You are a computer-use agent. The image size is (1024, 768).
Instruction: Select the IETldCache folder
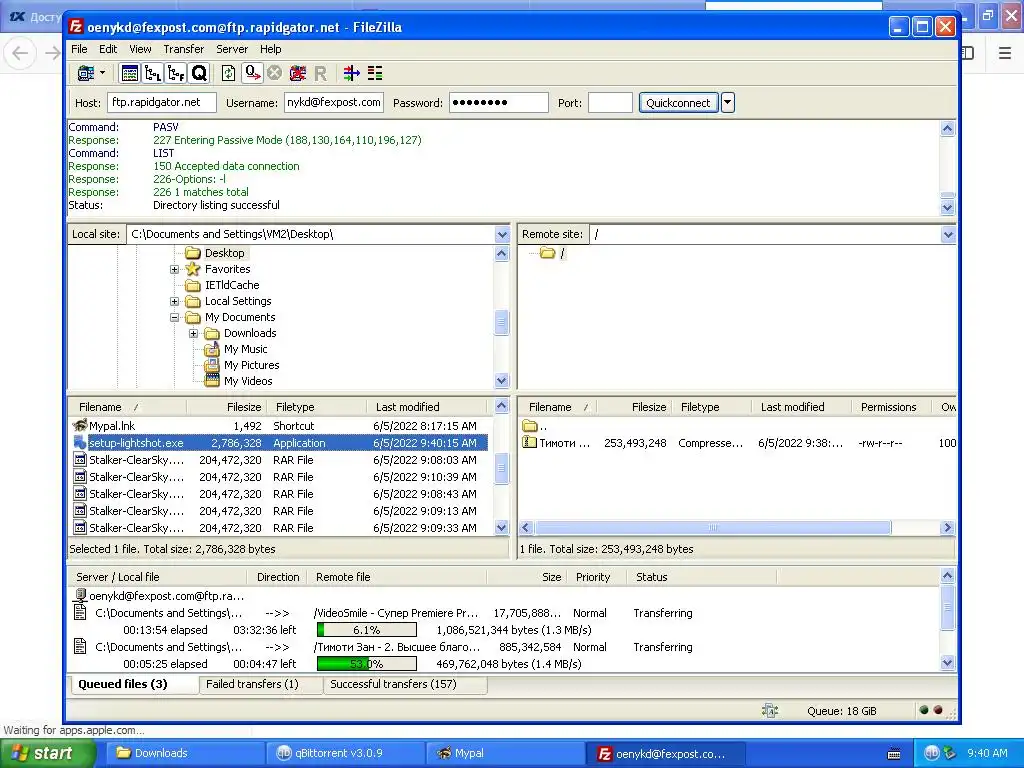pos(232,285)
